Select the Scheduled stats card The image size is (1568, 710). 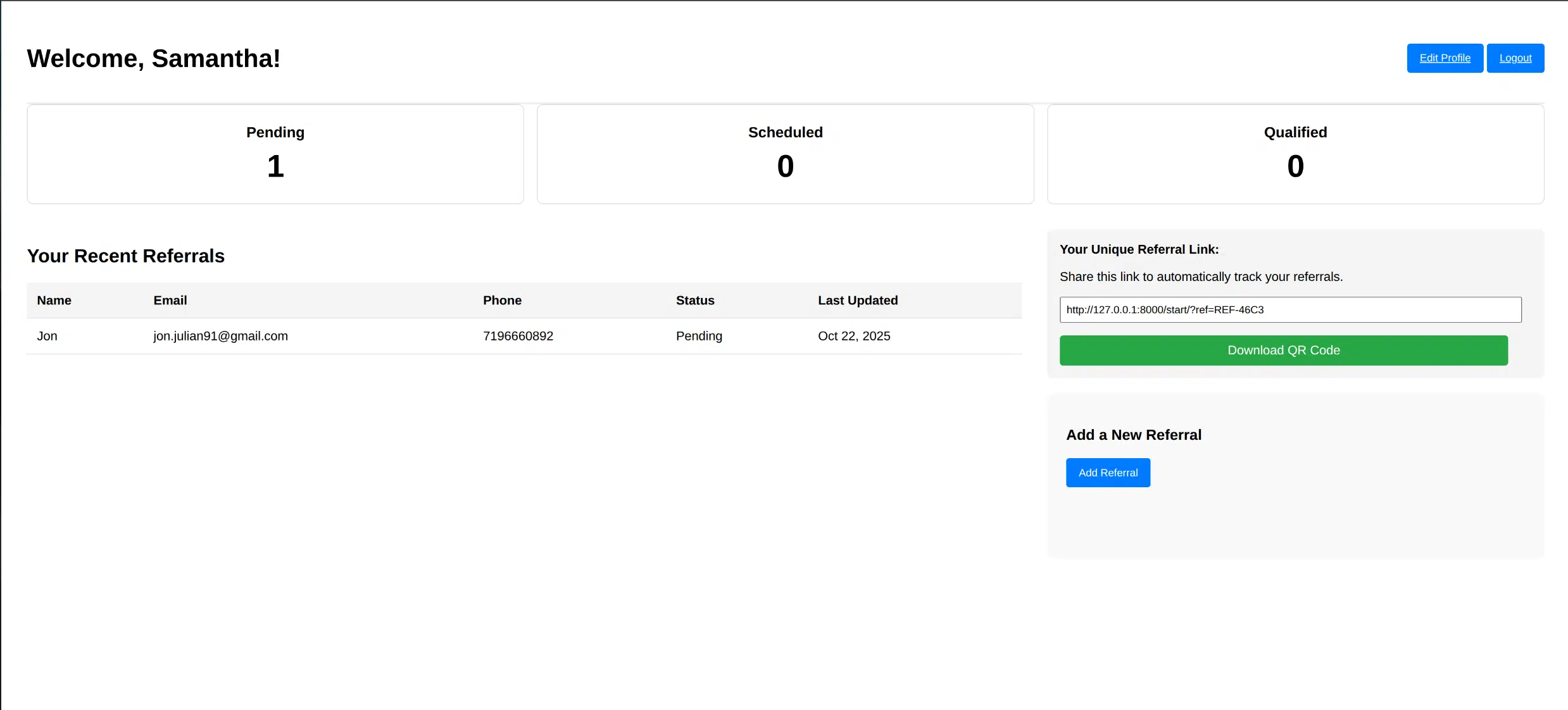[785, 154]
